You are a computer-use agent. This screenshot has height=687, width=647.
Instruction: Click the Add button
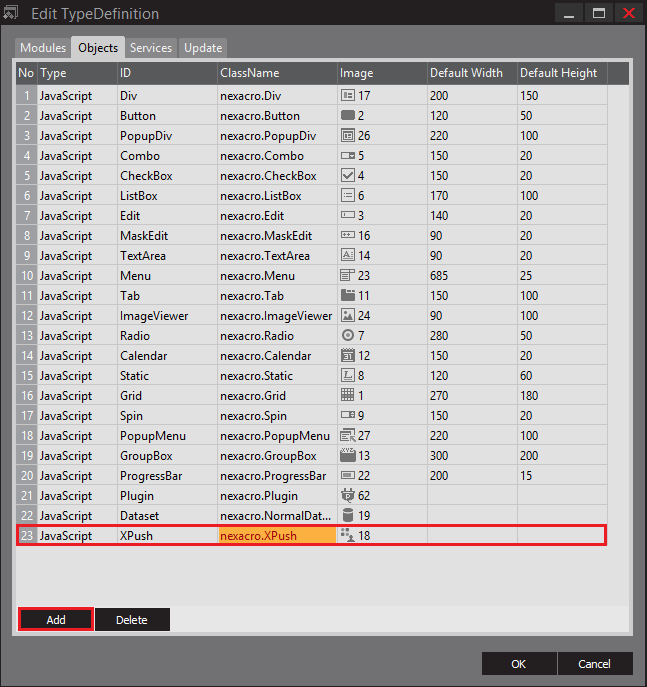pos(56,620)
